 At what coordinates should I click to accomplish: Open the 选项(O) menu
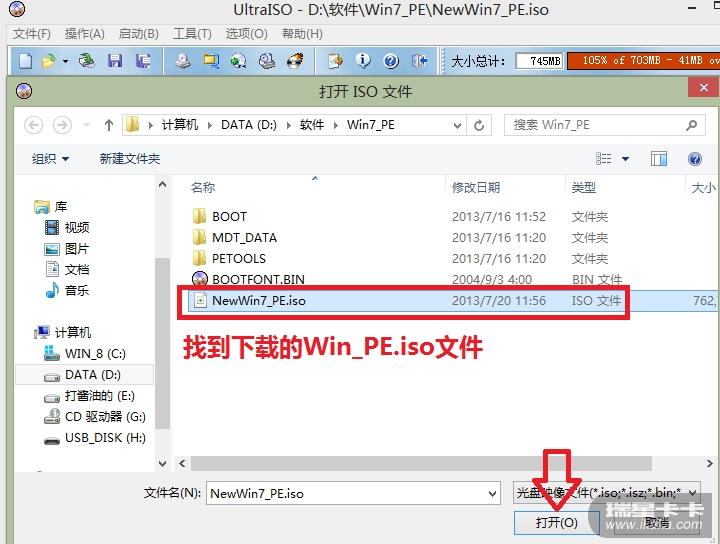click(246, 34)
